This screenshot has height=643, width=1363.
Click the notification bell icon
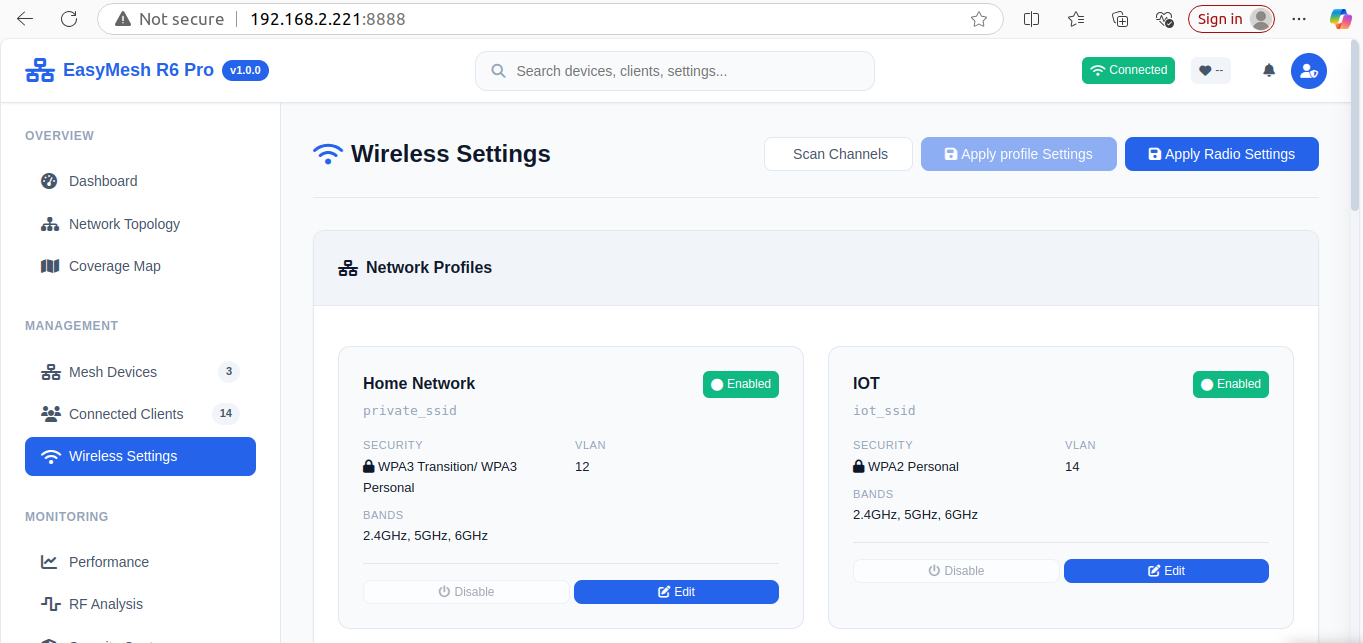tap(1269, 70)
